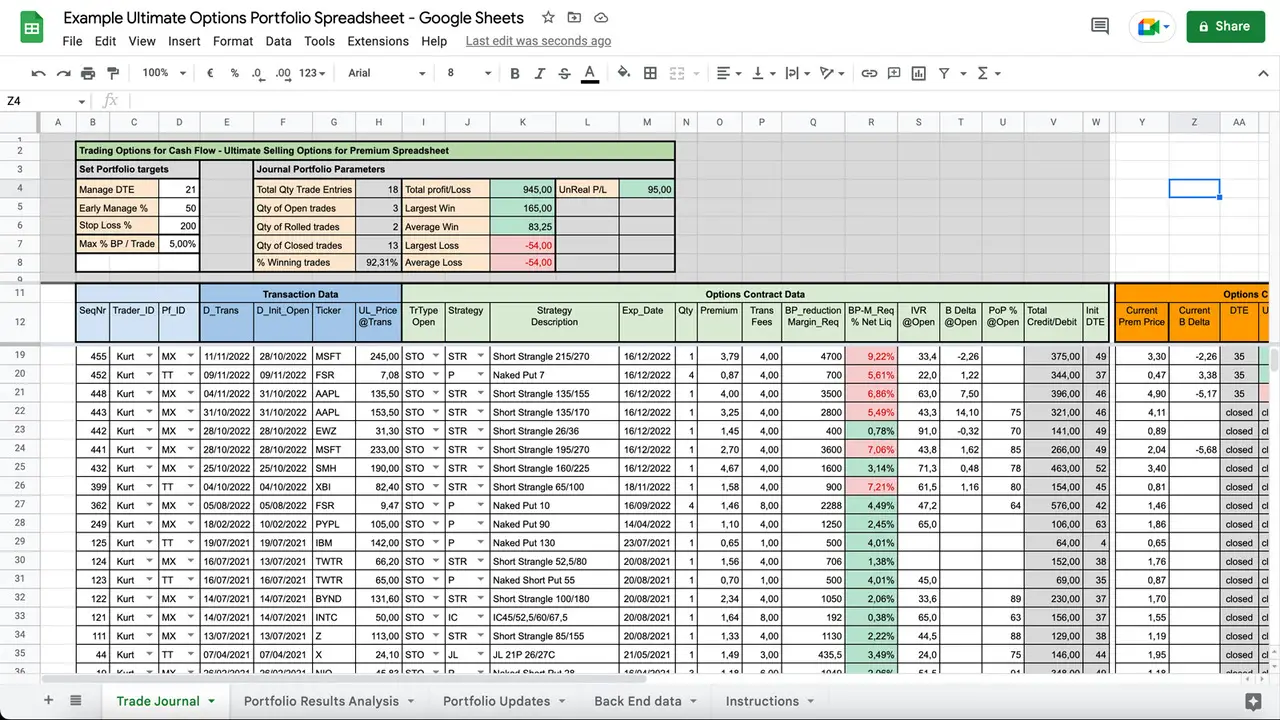1280x720 pixels.
Task: Open the Arial font family dropdown
Action: pos(387,73)
